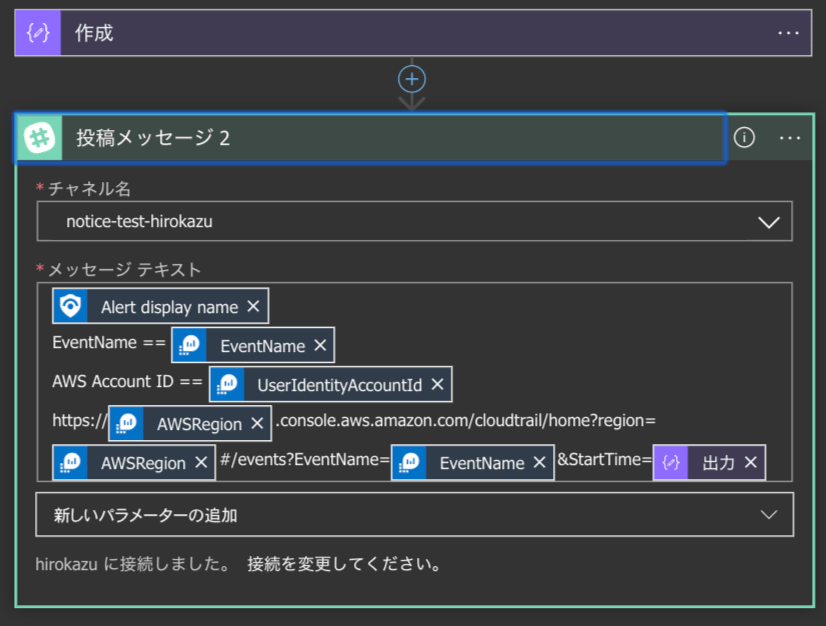826x626 pixels.
Task: Click the shield icon on Alert display name token
Action: (70, 306)
